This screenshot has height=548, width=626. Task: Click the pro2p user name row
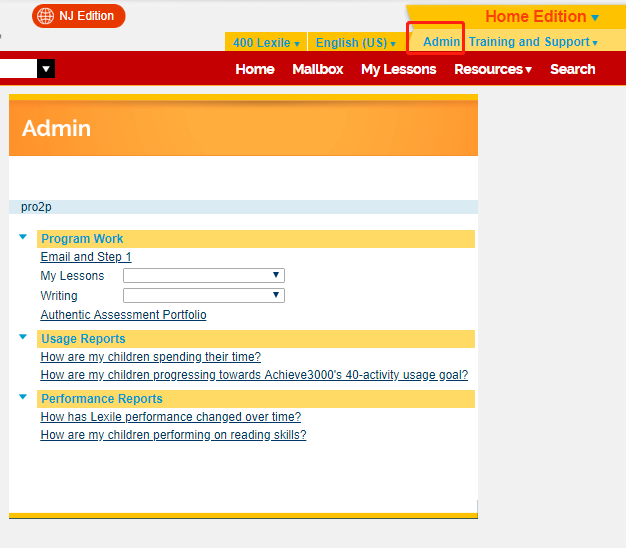point(243,207)
